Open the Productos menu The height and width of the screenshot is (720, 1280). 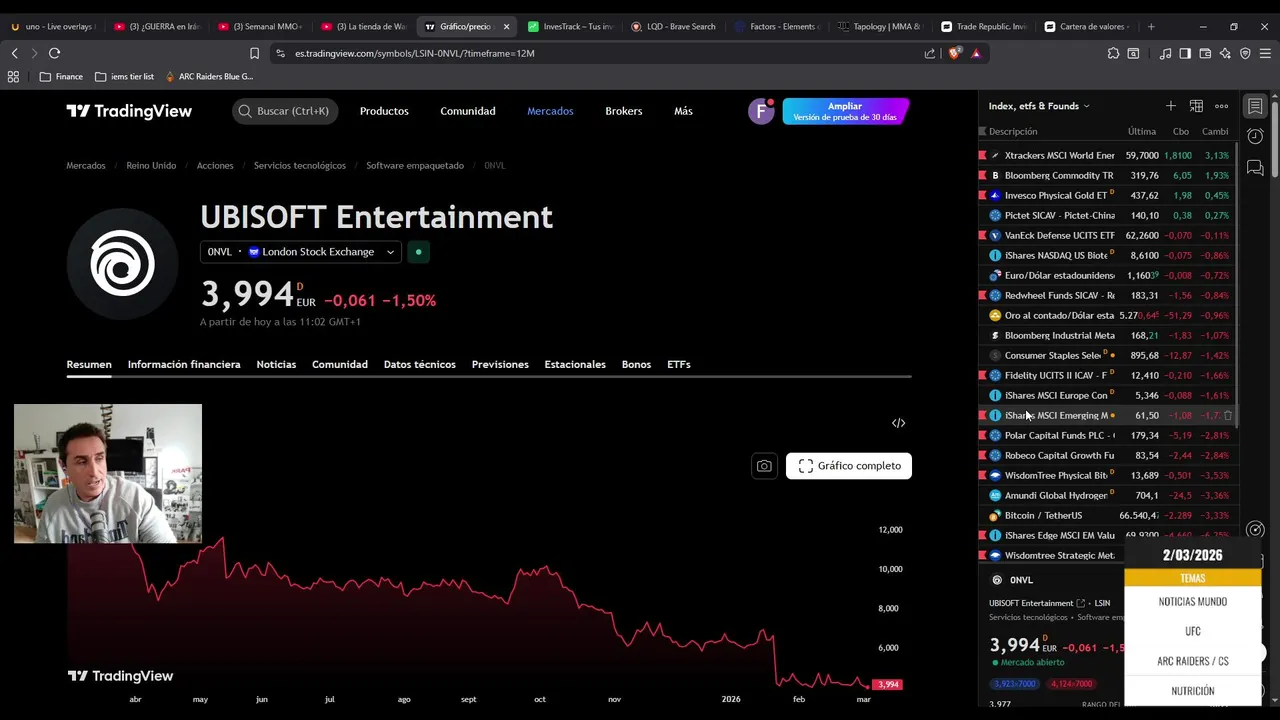click(x=384, y=111)
